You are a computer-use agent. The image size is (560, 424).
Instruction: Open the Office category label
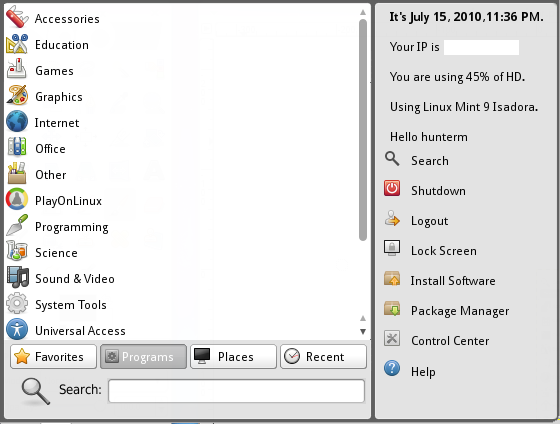tap(50, 149)
